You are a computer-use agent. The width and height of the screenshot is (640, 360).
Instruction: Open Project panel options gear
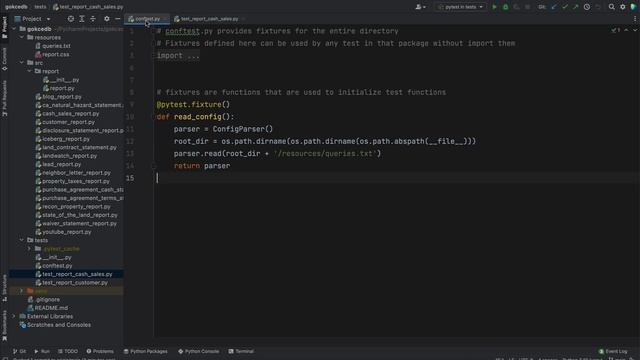tap(107, 19)
